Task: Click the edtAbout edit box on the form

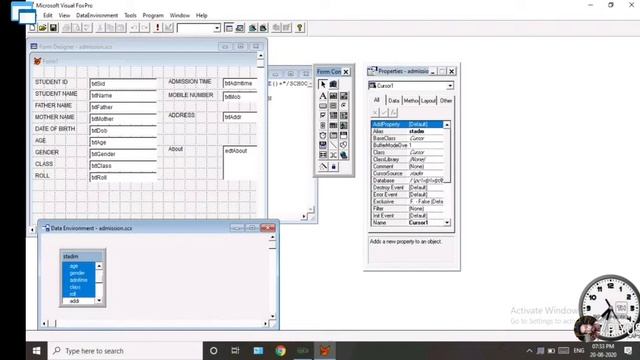Action: [x=240, y=162]
